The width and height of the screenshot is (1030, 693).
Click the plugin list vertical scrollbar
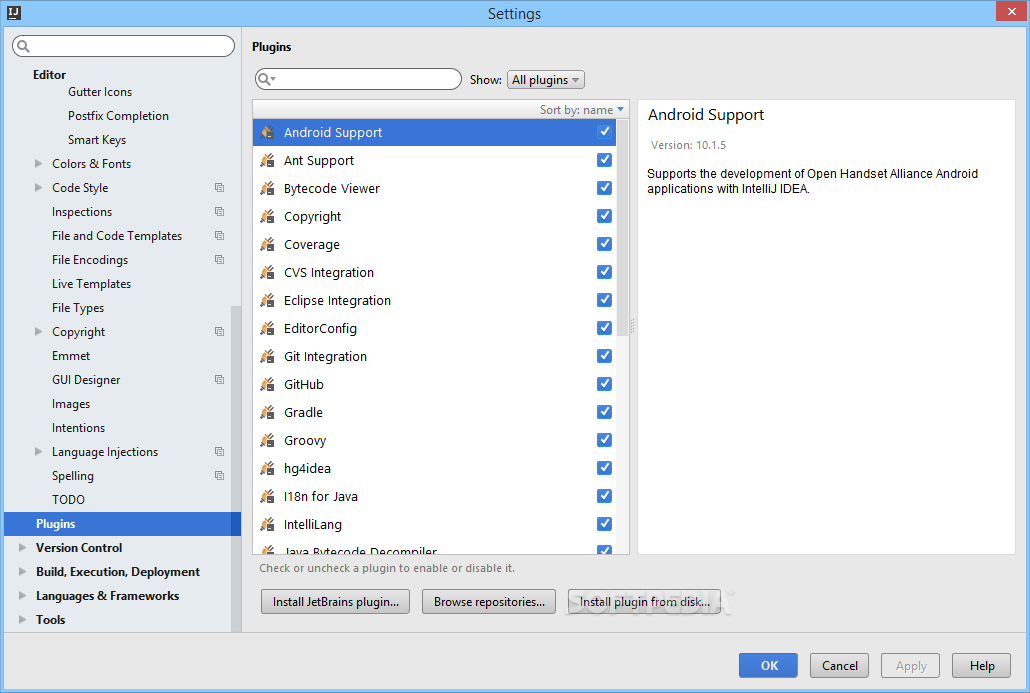pos(623,228)
